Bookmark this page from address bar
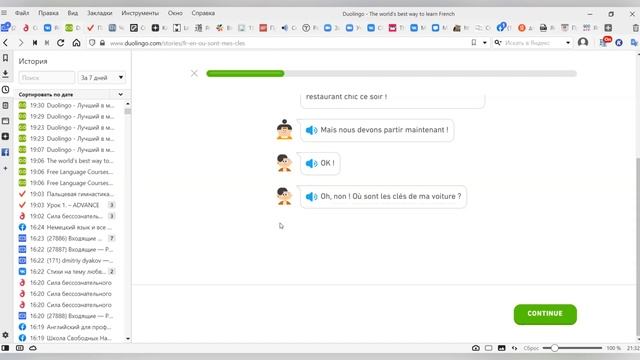640x360 pixels. tap(473, 42)
